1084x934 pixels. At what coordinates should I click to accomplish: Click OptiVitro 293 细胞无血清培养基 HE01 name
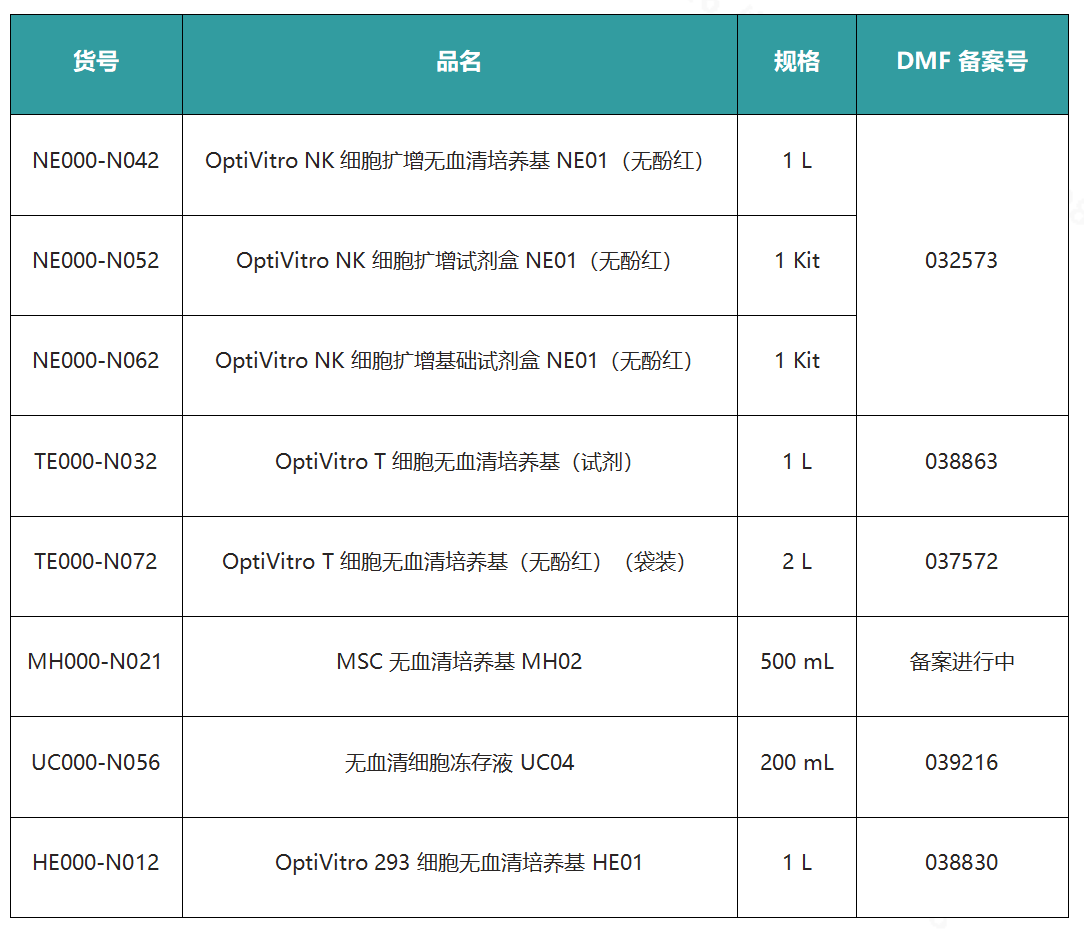tap(459, 863)
